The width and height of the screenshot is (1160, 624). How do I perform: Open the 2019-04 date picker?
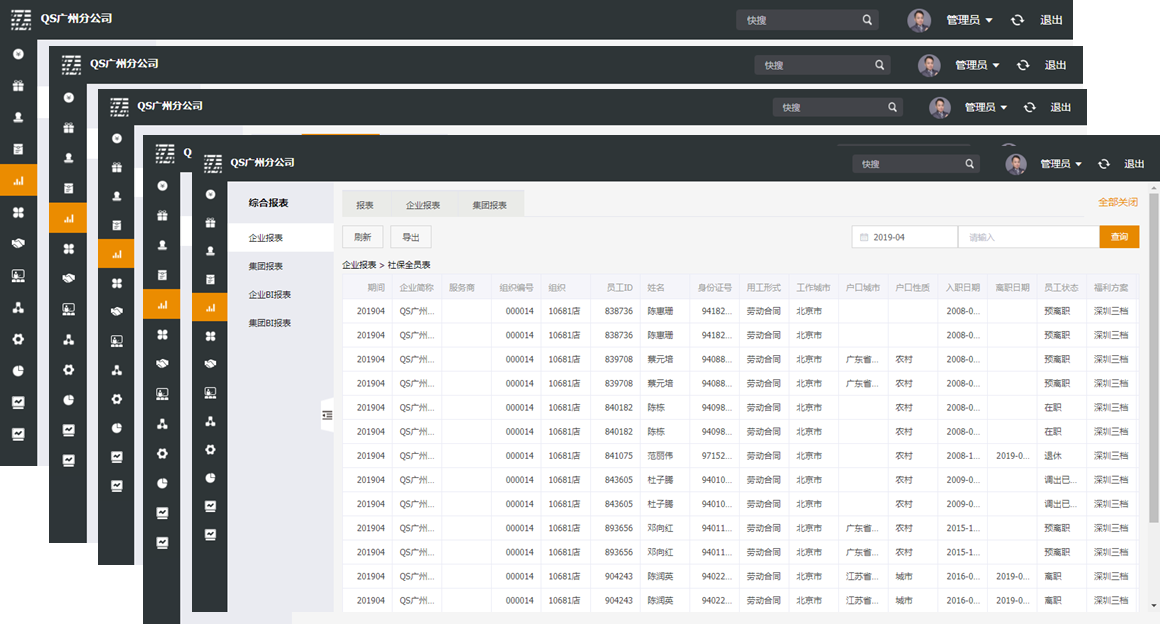(x=905, y=237)
